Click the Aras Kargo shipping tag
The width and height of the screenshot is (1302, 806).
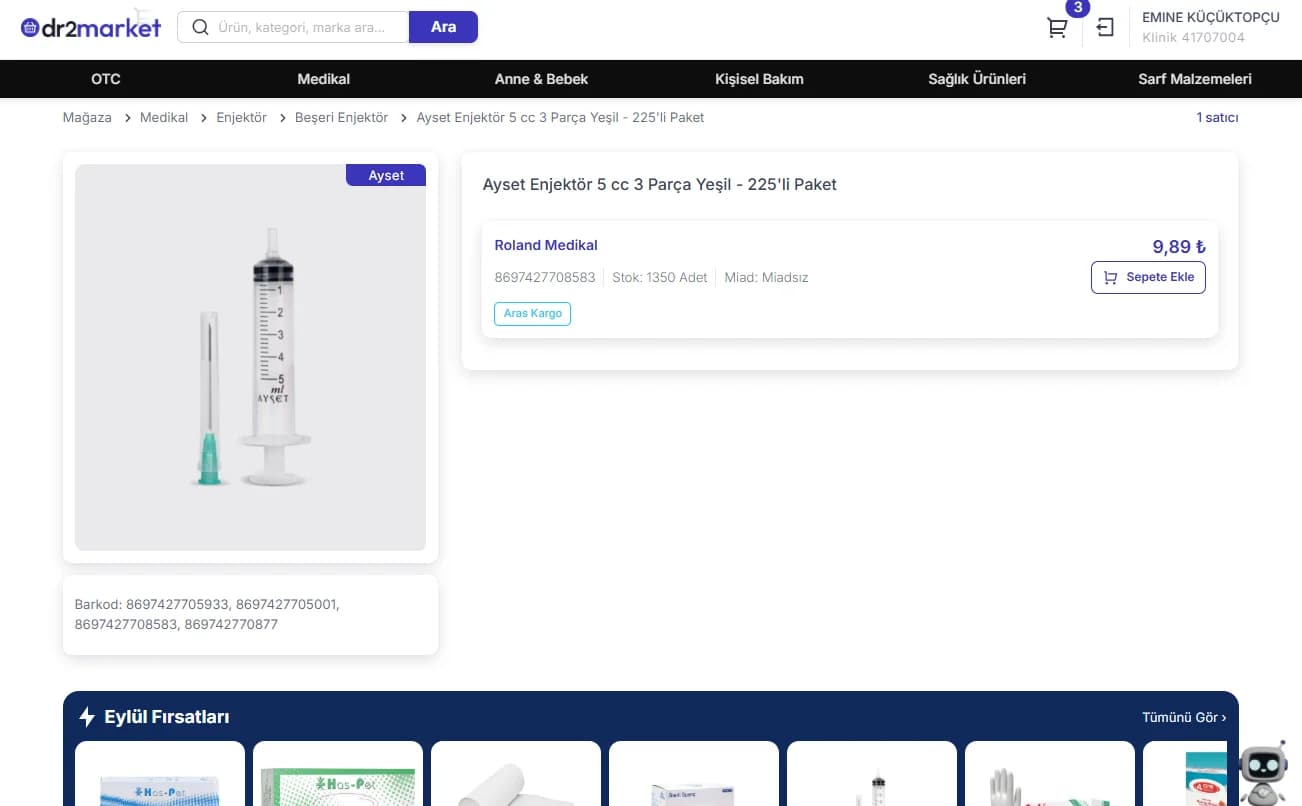tap(532, 313)
